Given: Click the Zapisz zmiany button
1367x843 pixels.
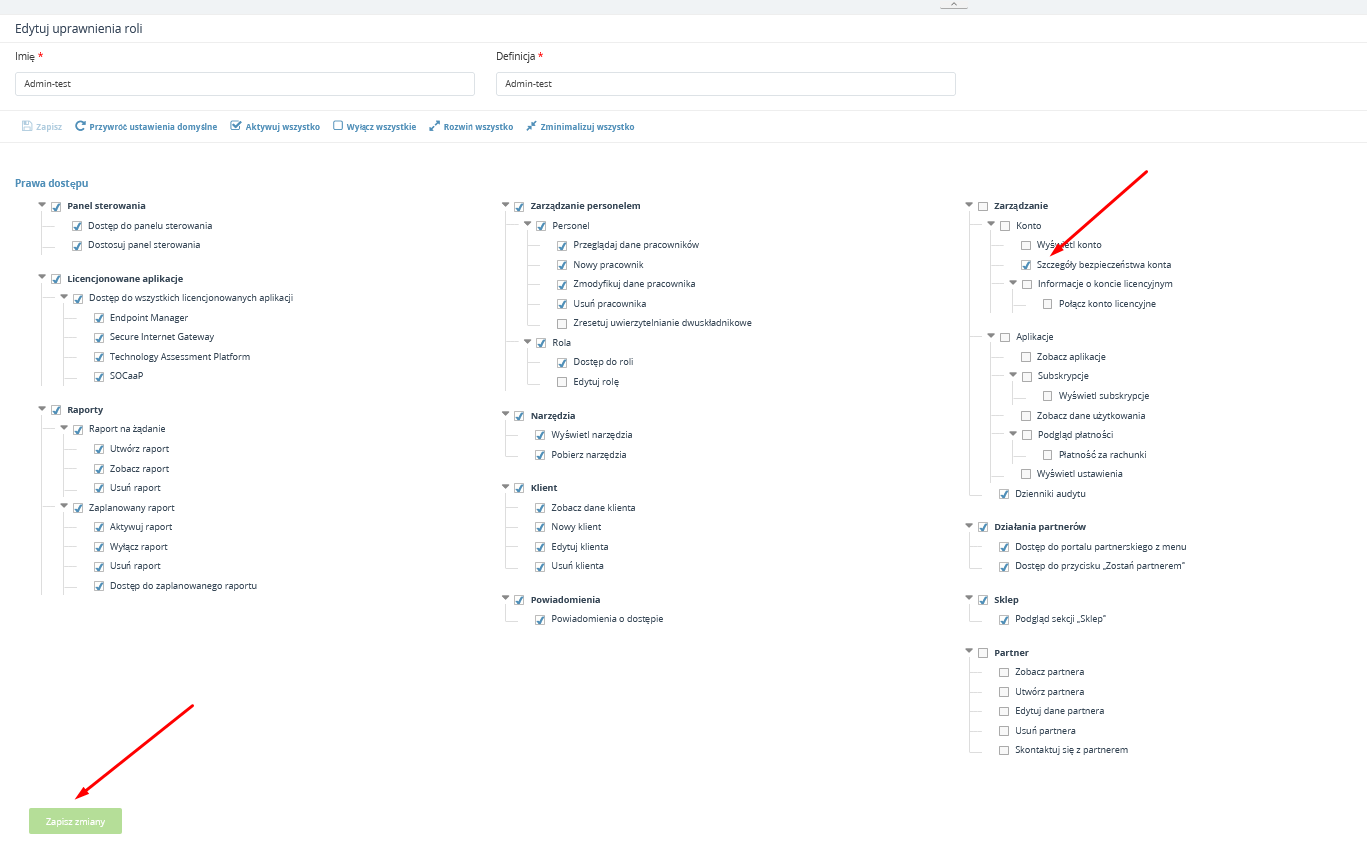Looking at the screenshot, I should [x=75, y=821].
